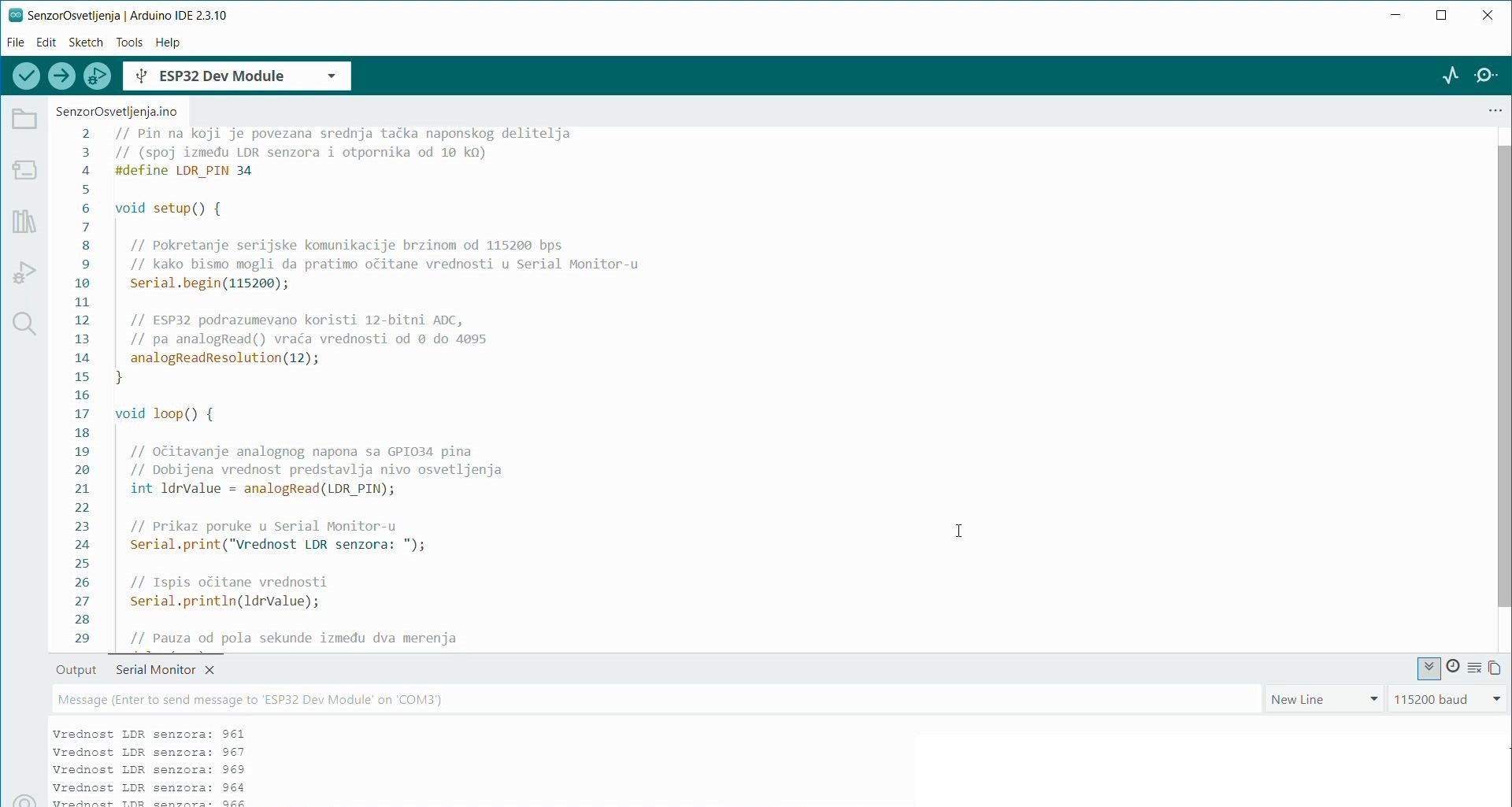Open the editor tab options ellipsis
Image resolution: width=1512 pixels, height=807 pixels.
click(x=1495, y=112)
